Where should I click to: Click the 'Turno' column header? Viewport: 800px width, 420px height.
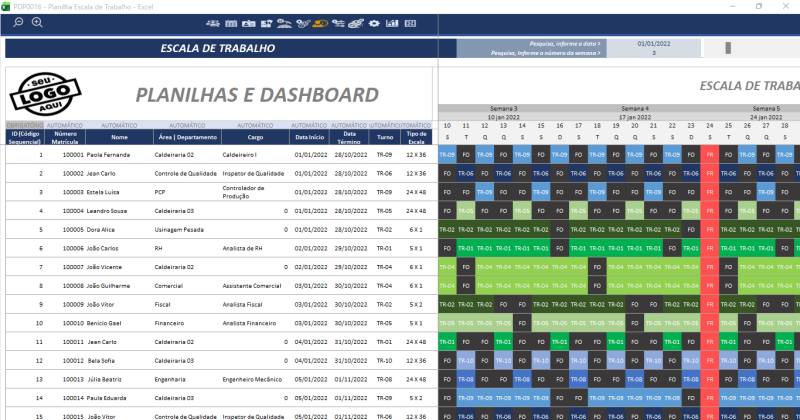pos(385,137)
